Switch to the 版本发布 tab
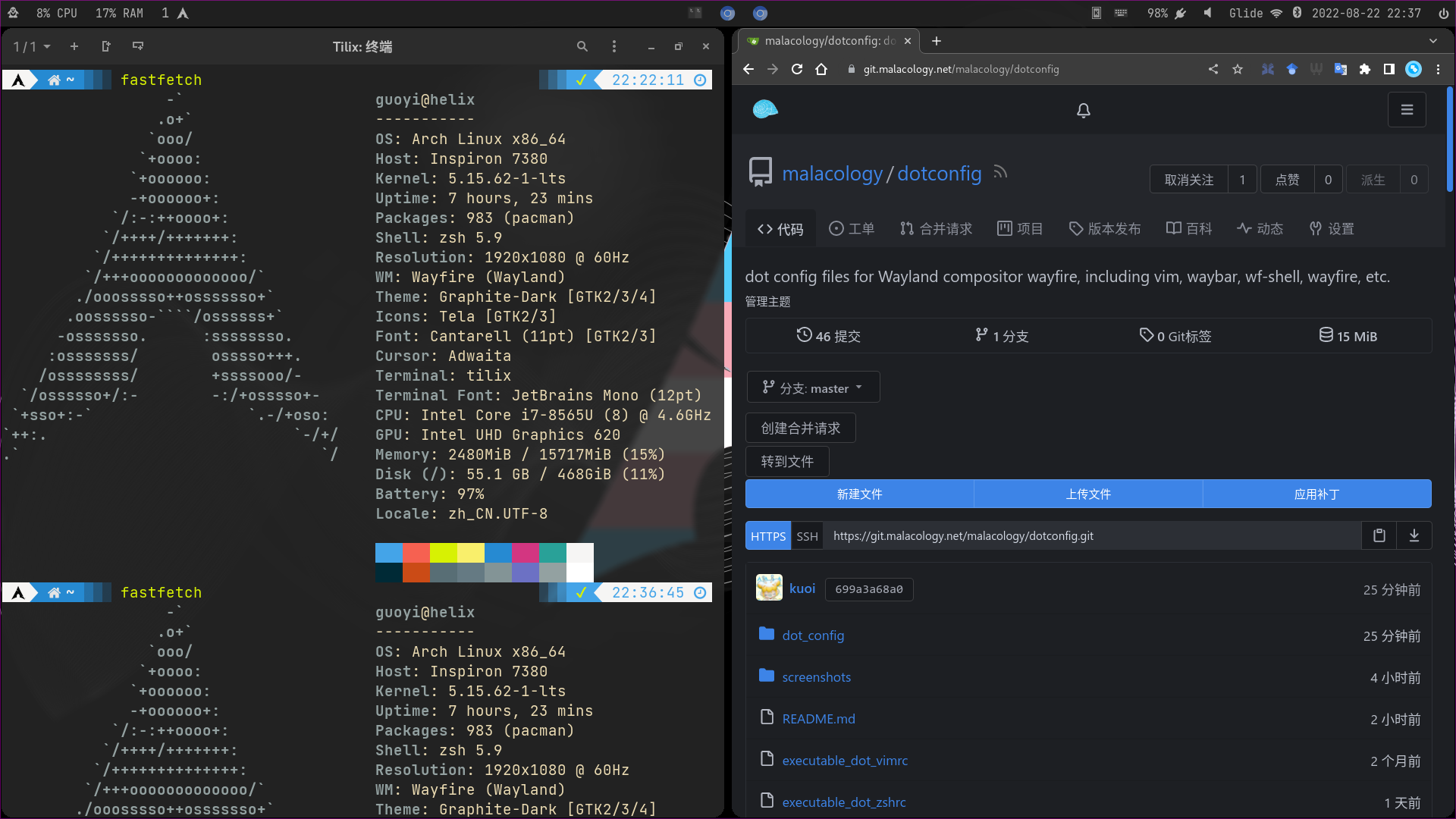This screenshot has height=819, width=1456. click(1105, 229)
